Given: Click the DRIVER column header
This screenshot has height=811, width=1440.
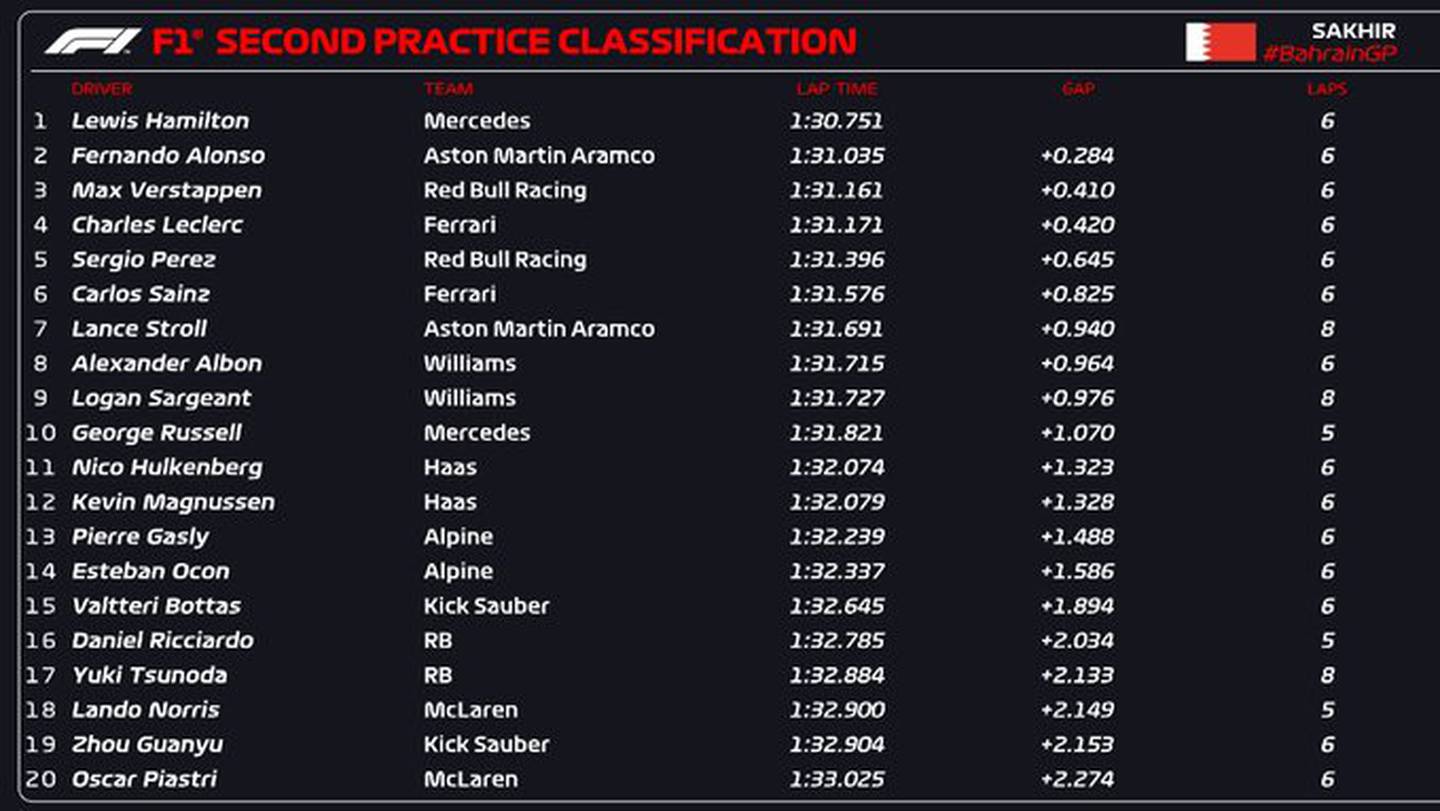Looking at the screenshot, I should [x=102, y=89].
